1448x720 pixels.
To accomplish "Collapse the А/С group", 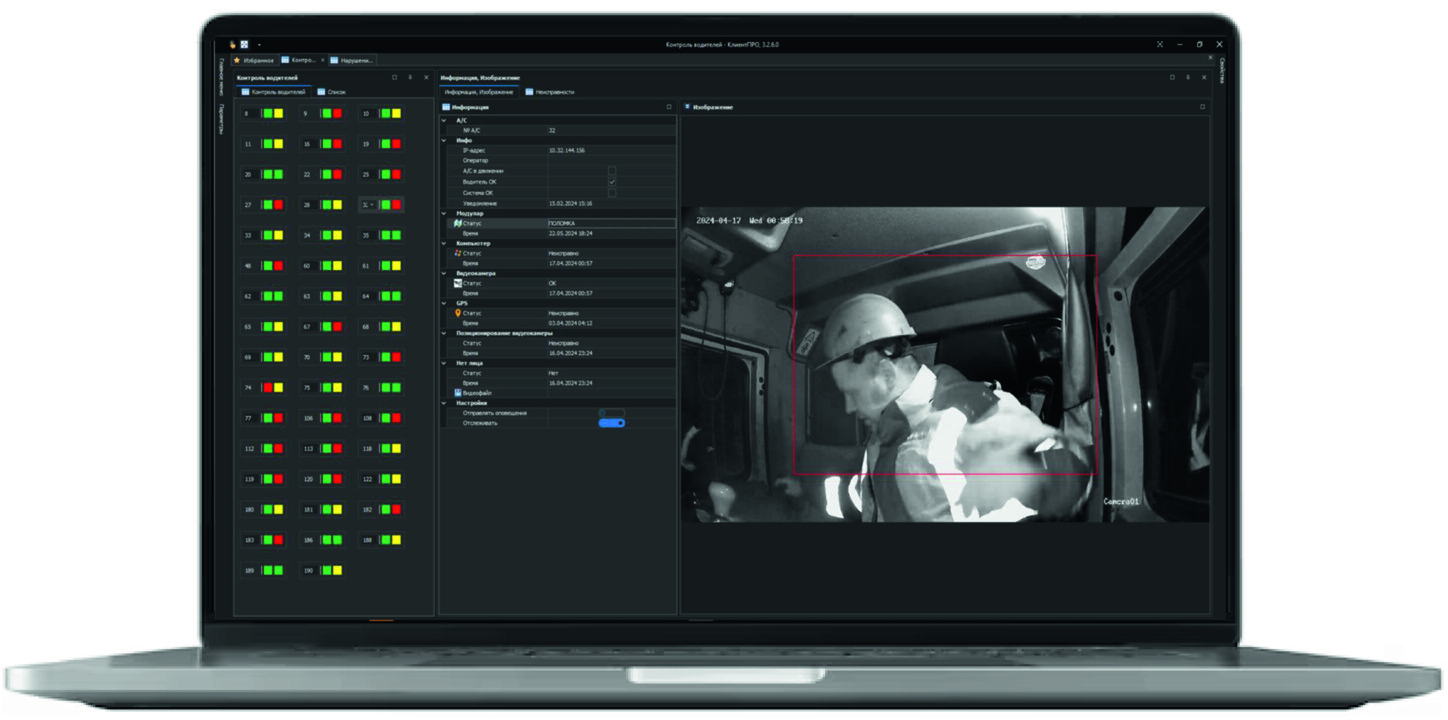I will 445,120.
